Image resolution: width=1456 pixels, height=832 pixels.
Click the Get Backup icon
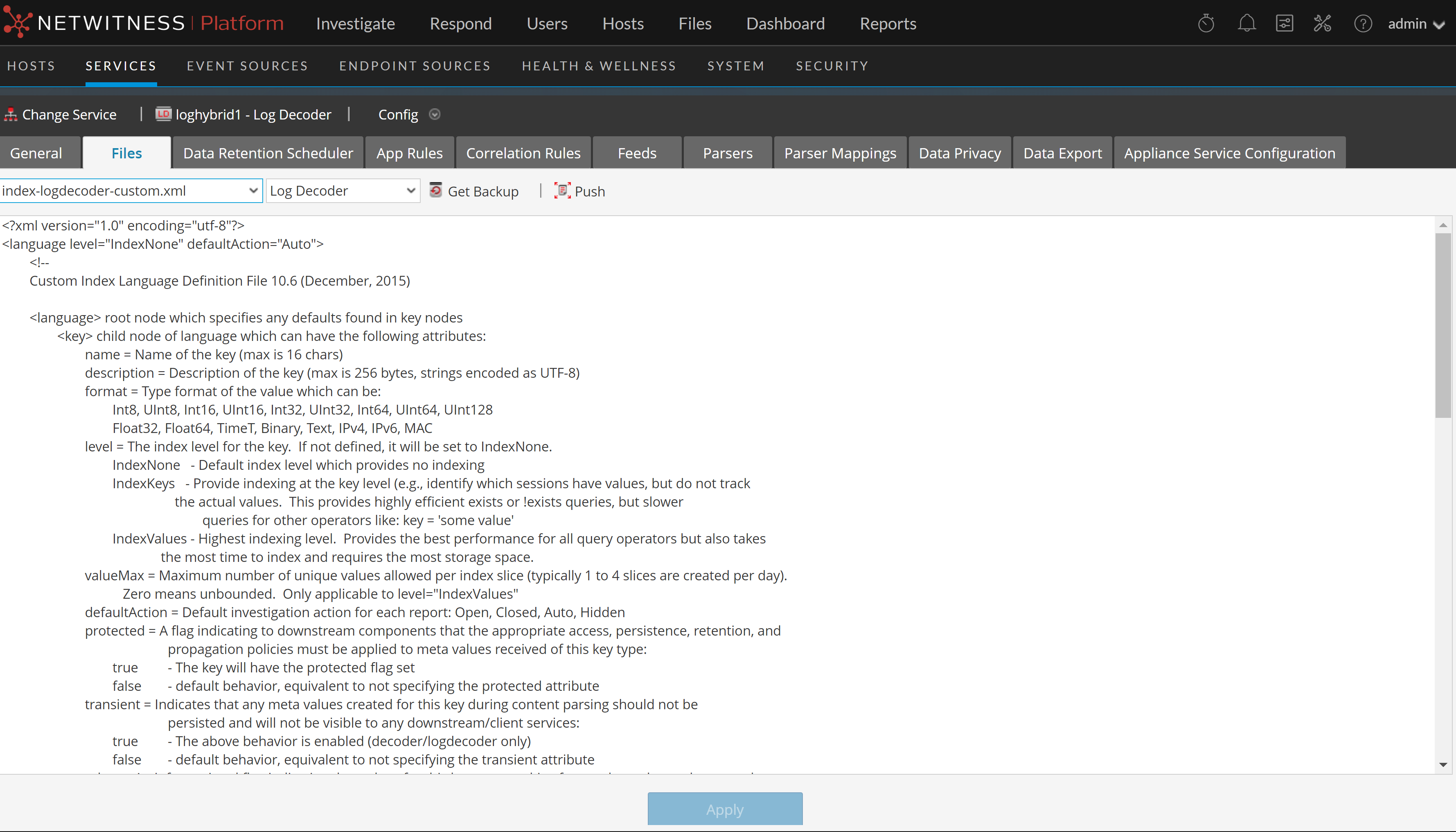(436, 190)
